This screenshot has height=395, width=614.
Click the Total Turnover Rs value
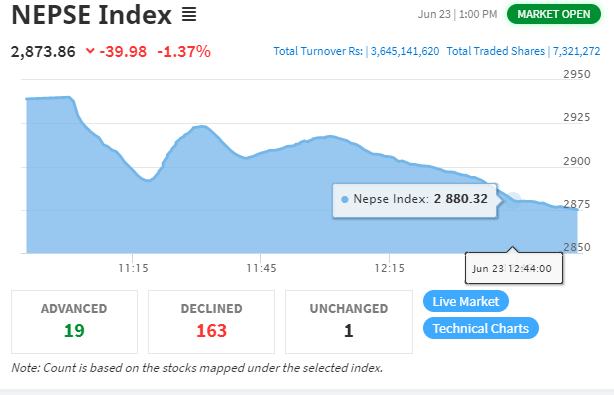tap(405, 51)
